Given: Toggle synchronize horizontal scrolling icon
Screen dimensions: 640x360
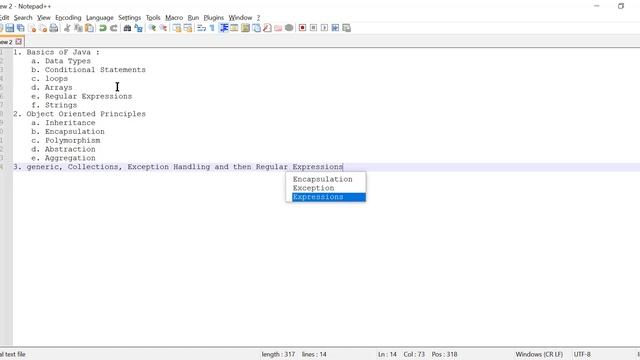Looking at the screenshot, I should click(187, 28).
